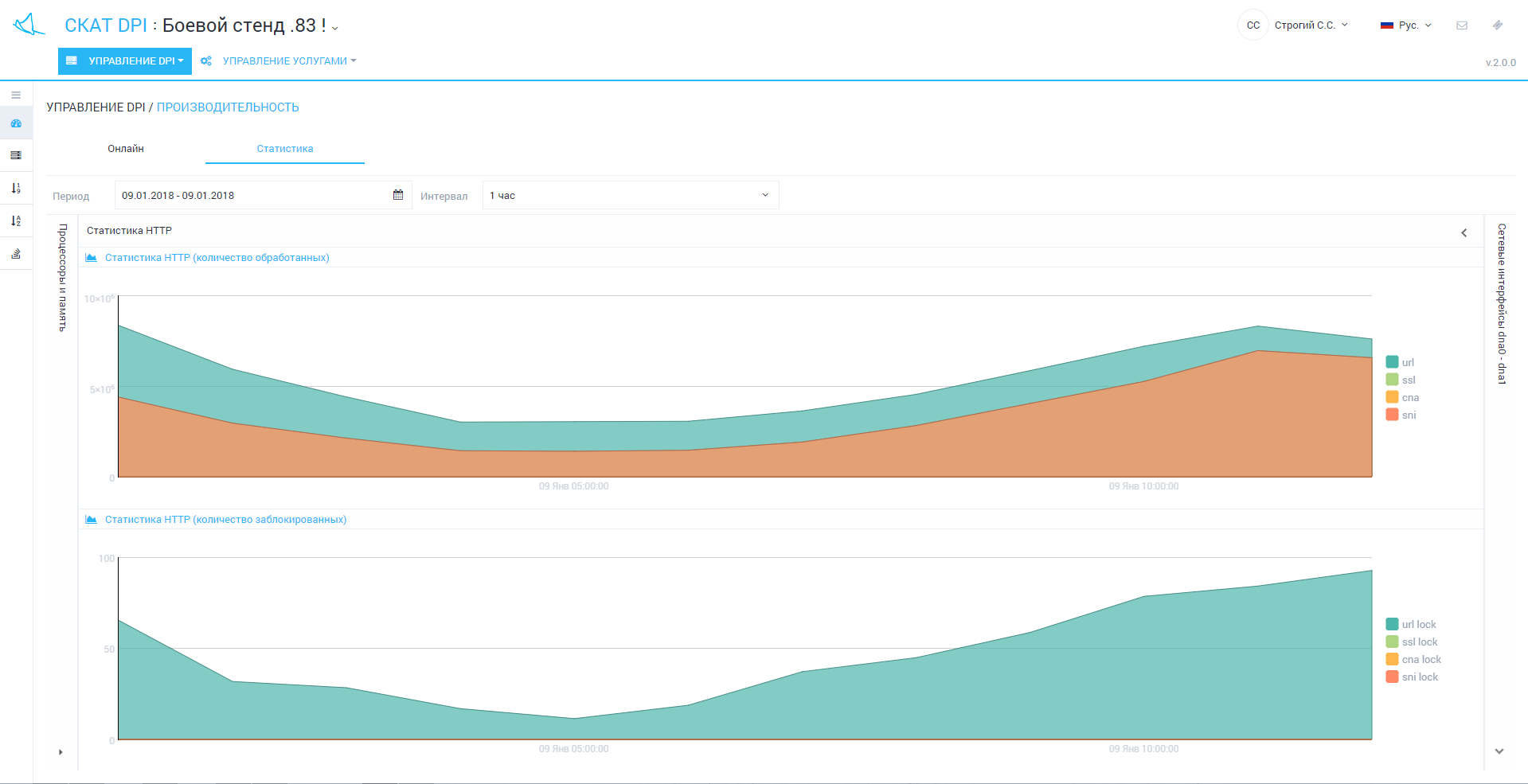Open the envelope messages icon

point(1462,25)
